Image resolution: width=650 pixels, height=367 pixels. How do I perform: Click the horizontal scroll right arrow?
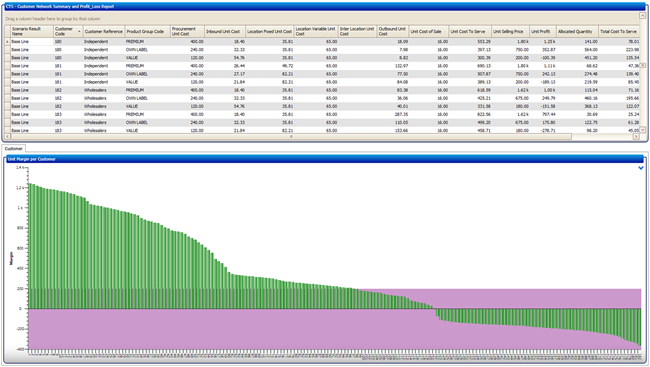(x=636, y=136)
